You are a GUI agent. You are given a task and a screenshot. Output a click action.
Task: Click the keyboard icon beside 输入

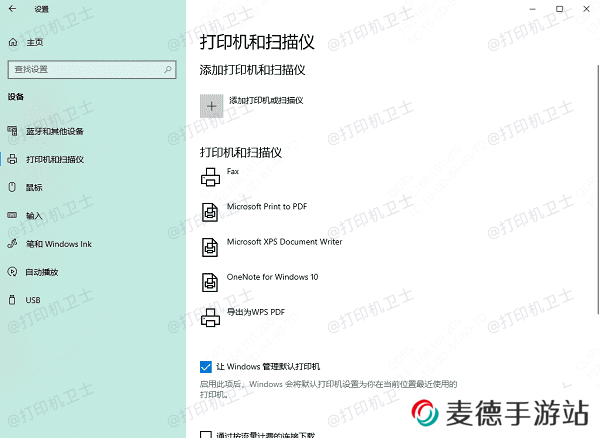click(x=12, y=215)
